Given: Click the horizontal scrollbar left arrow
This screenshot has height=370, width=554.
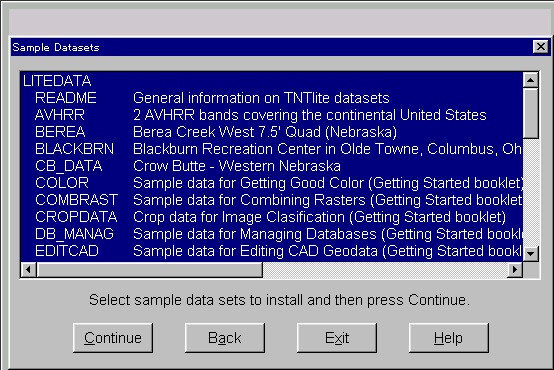Looking at the screenshot, I should 29,270.
